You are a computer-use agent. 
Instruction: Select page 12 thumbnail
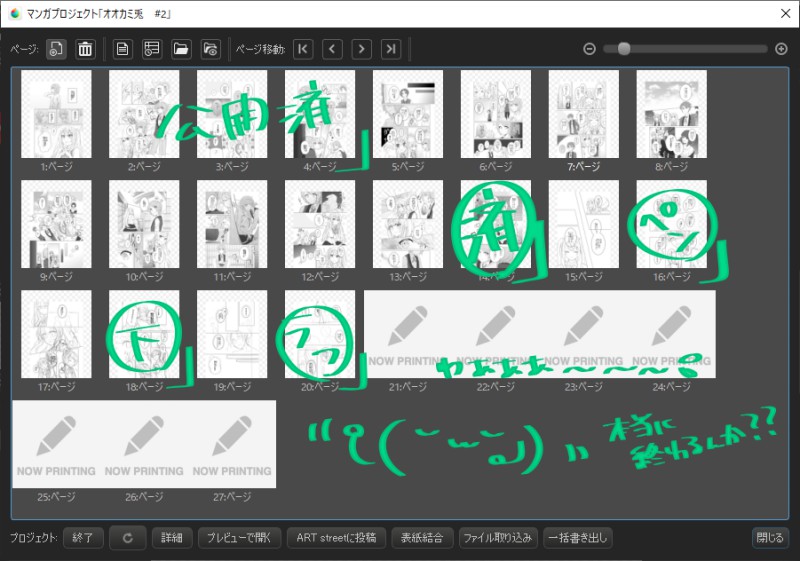[320, 224]
